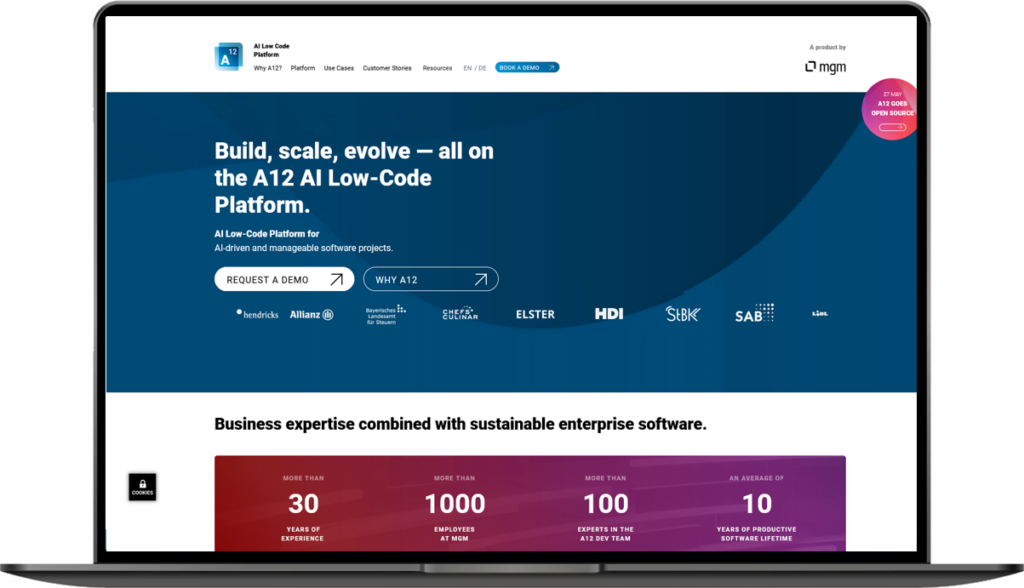Open the Resources navigation menu

437,68
